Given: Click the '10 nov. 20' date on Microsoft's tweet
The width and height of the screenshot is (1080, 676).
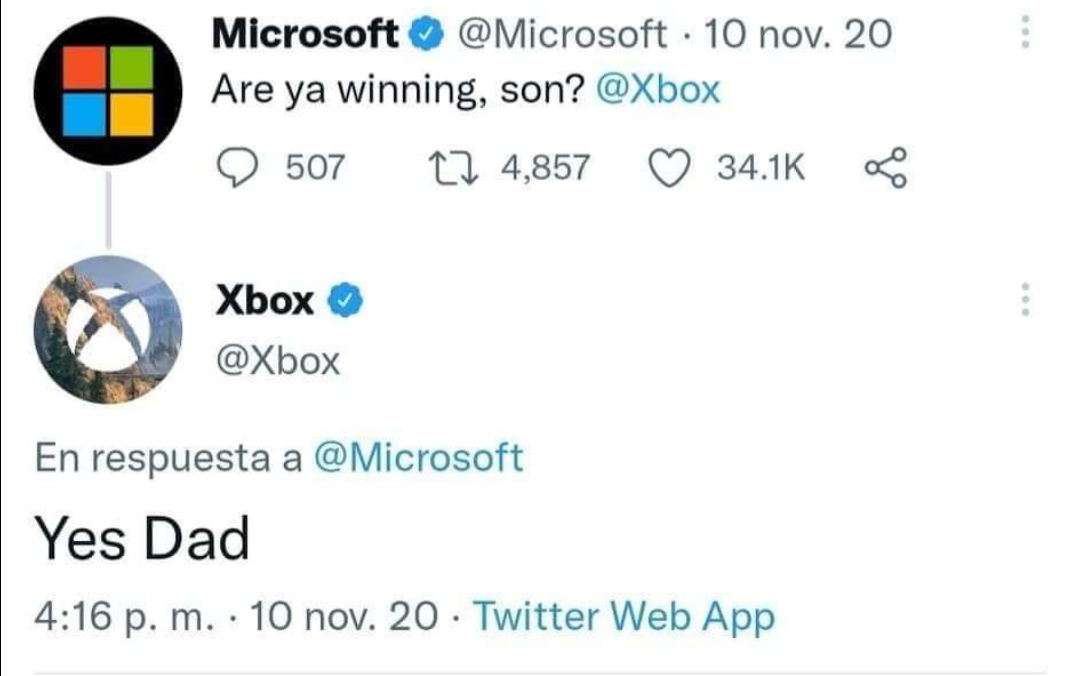Looking at the screenshot, I should pos(797,36).
